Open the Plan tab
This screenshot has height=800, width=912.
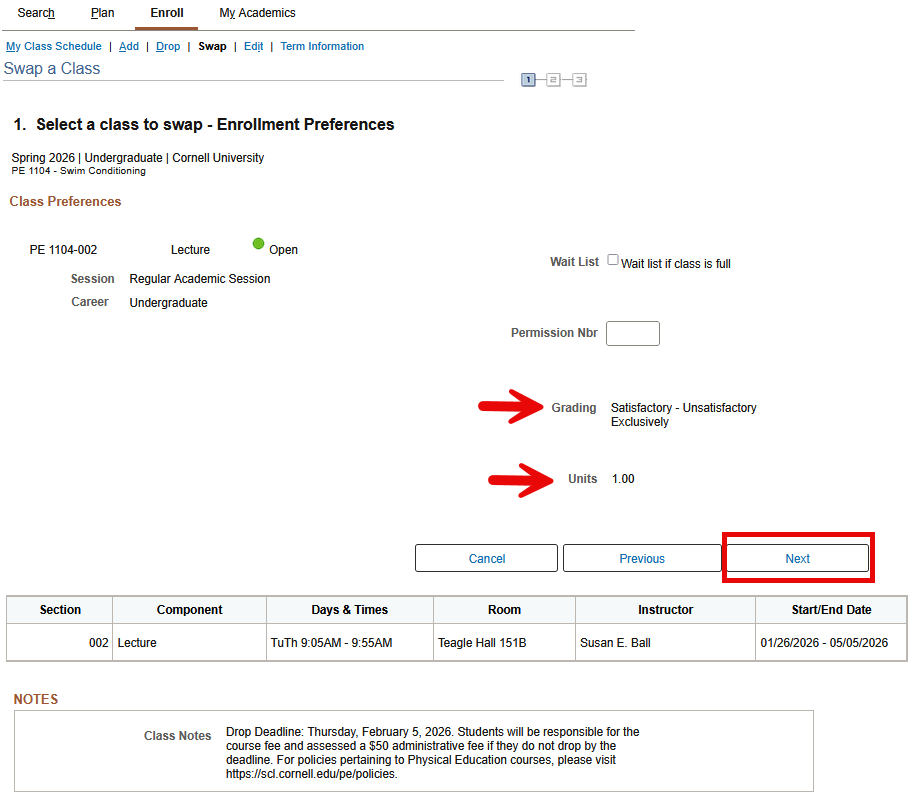coord(102,12)
